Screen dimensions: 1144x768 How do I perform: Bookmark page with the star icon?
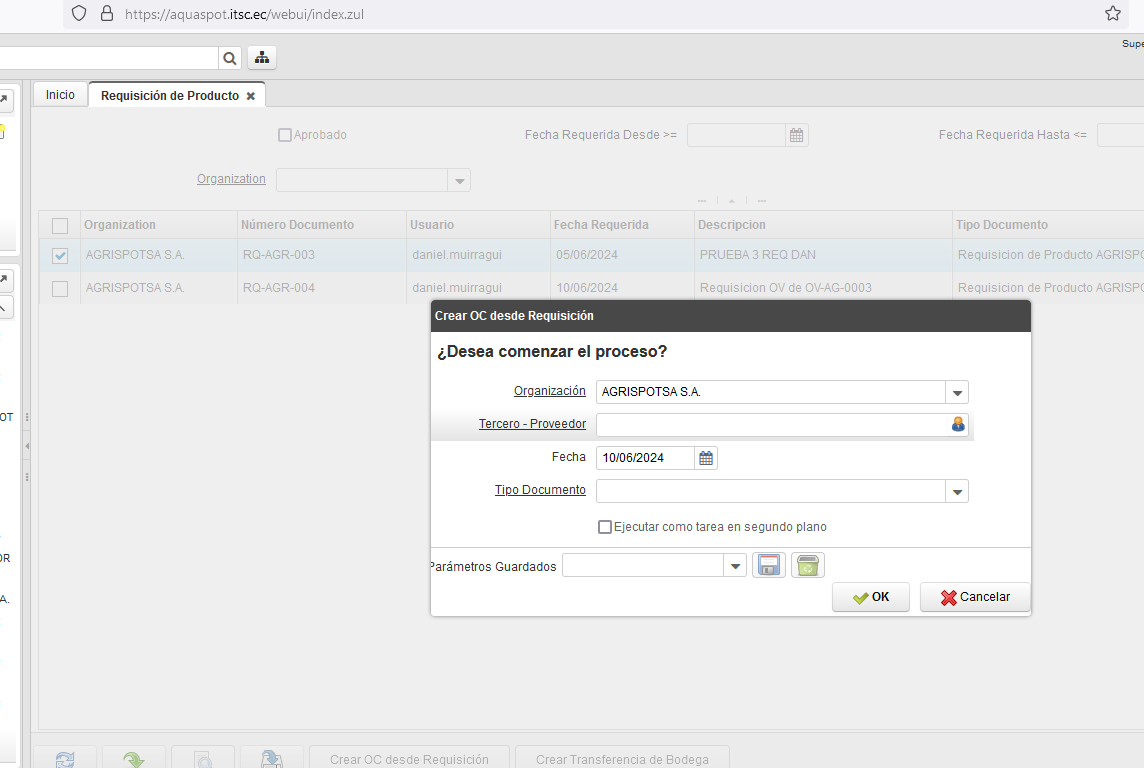[1112, 14]
